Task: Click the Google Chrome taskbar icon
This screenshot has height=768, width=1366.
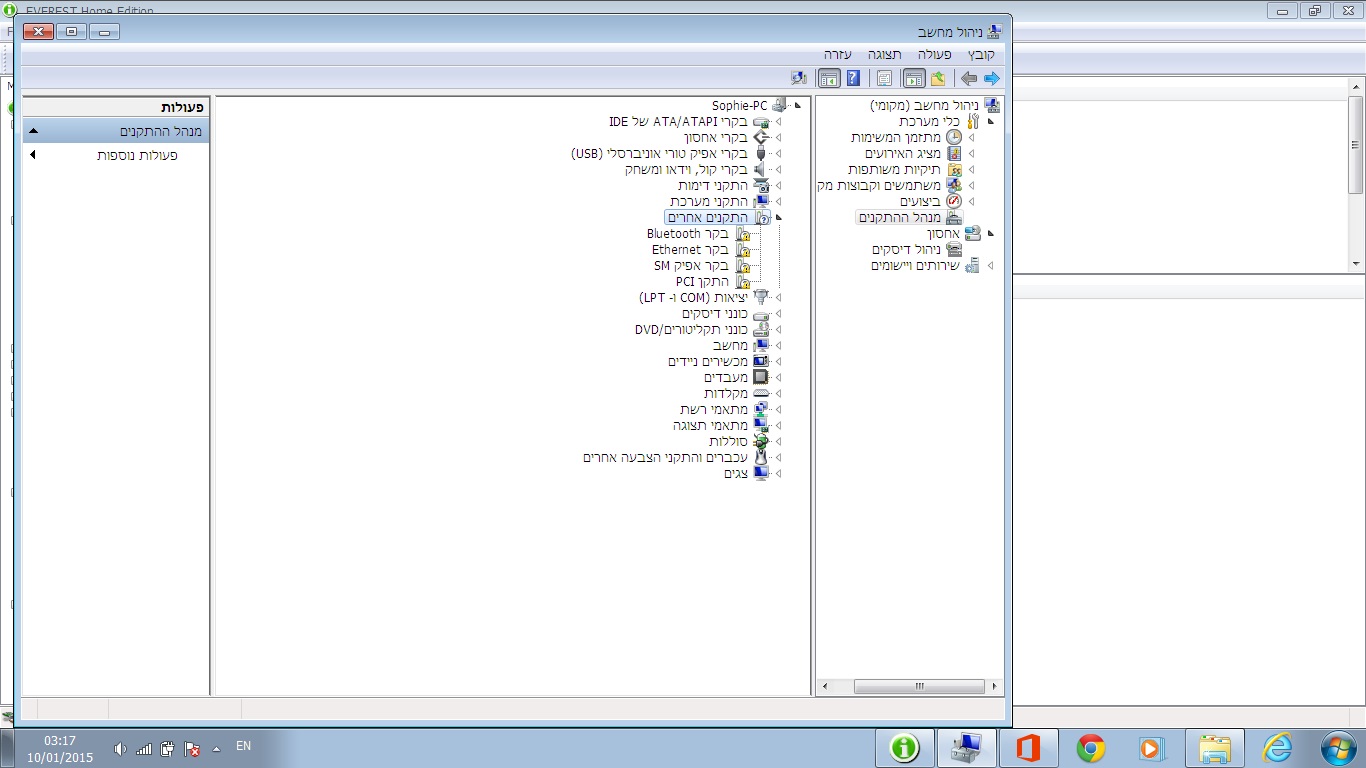Action: click(1090, 748)
